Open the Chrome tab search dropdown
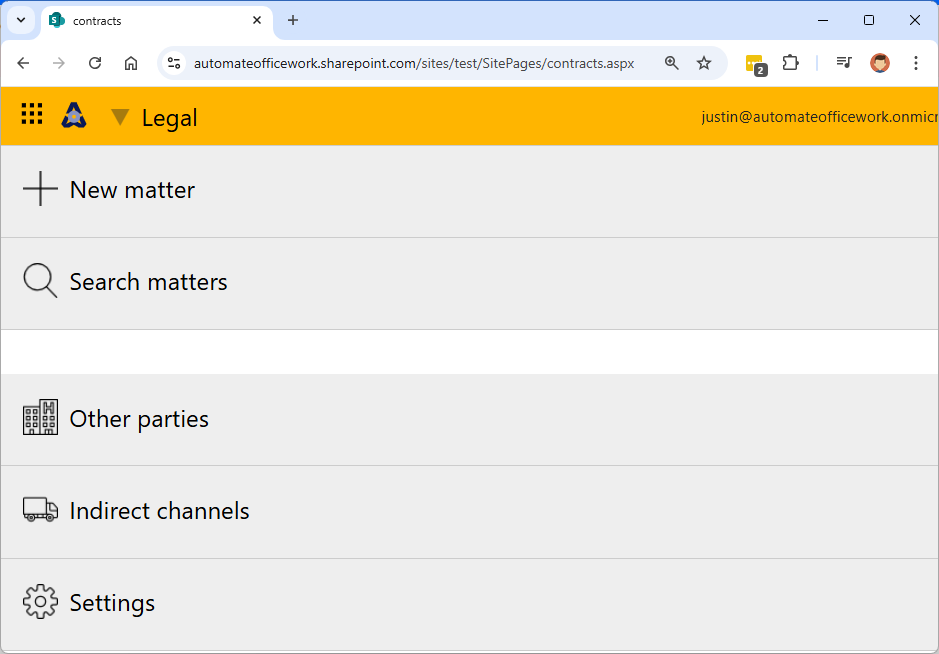Viewport: 939px width, 654px height. [21, 20]
